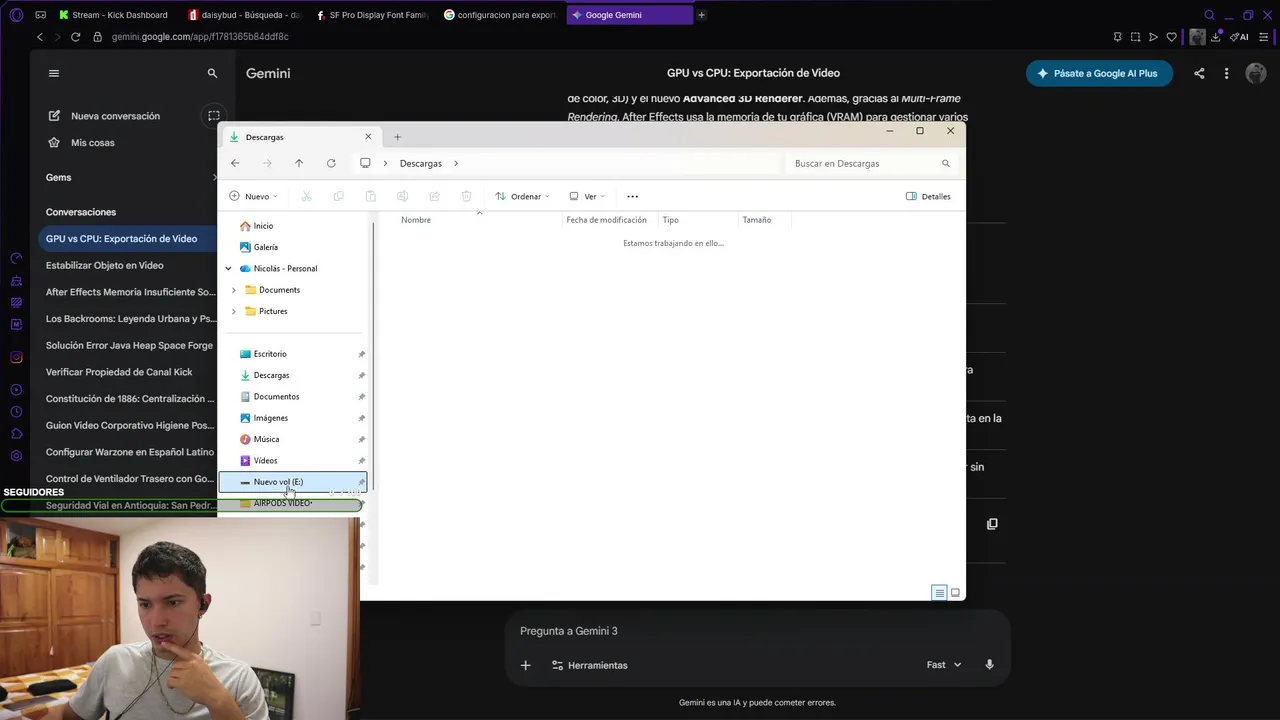Click Opera sidebar GX Control speedometer icon
The image size is (1280, 720).
click(16, 258)
